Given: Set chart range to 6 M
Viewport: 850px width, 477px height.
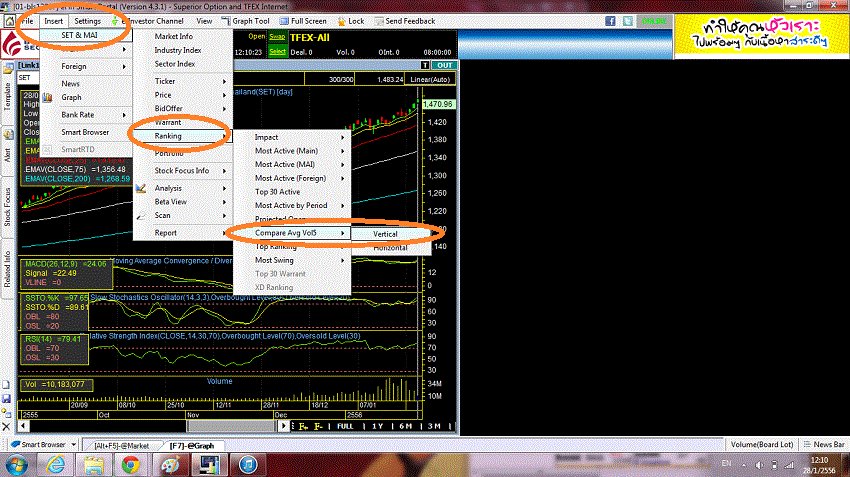Looking at the screenshot, I should pyautogui.click(x=405, y=427).
